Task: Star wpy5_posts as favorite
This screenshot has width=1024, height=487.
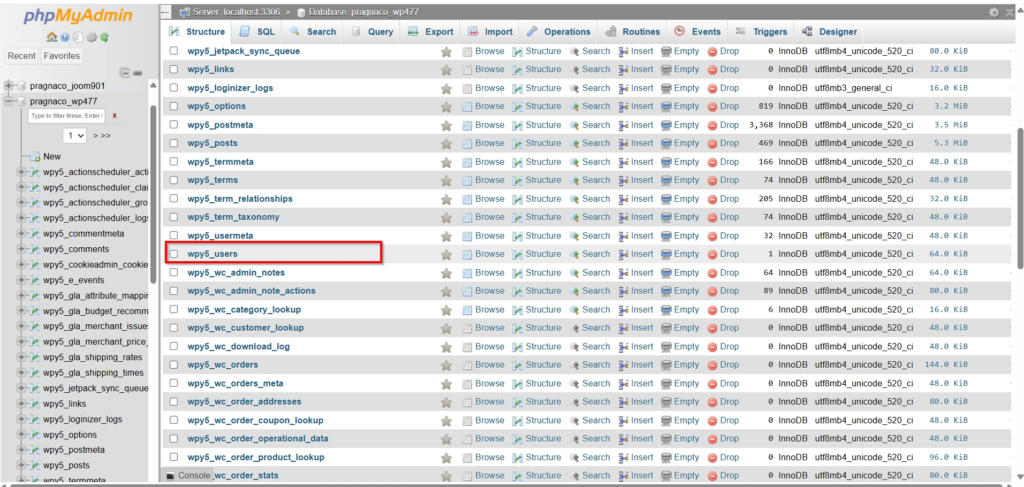Action: click(x=446, y=143)
